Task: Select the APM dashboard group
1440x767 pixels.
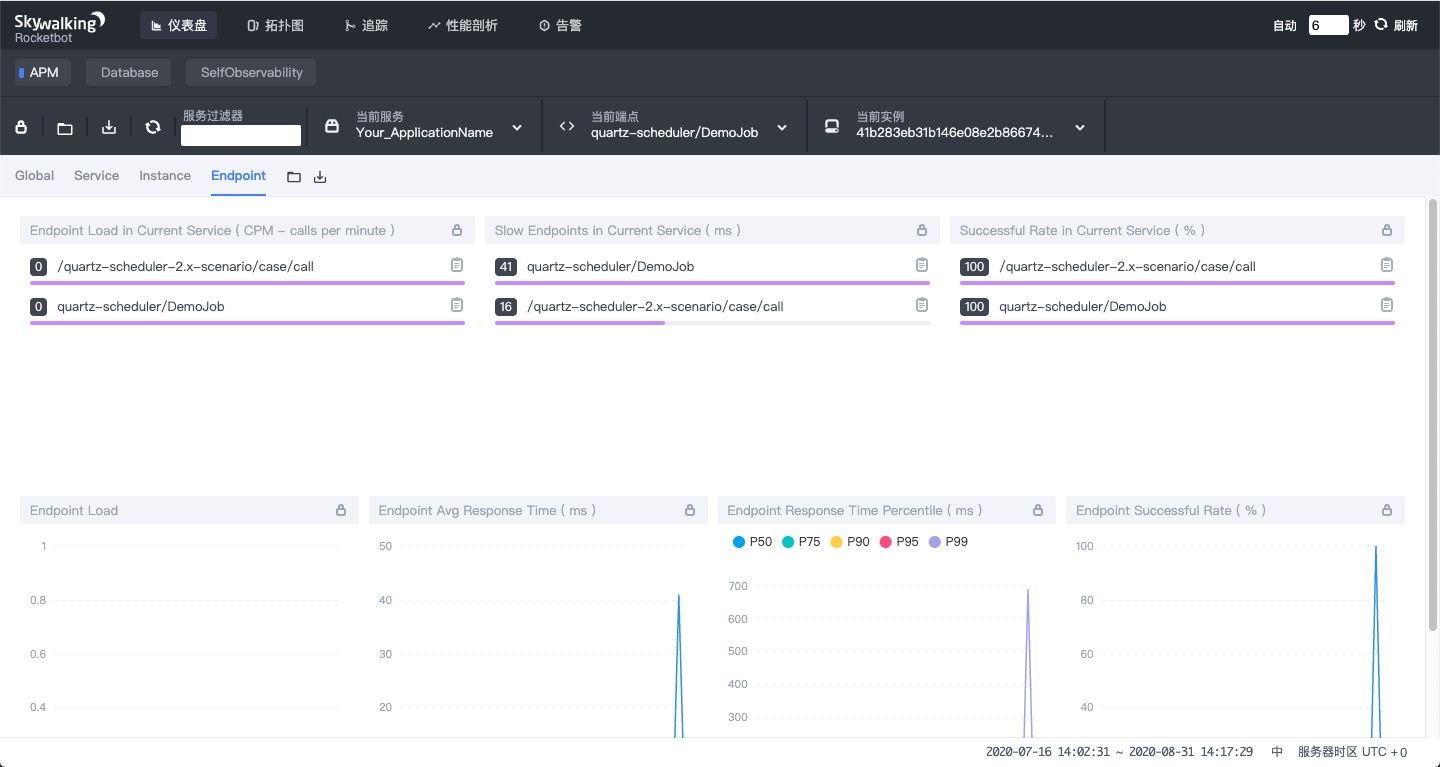Action: 42,72
